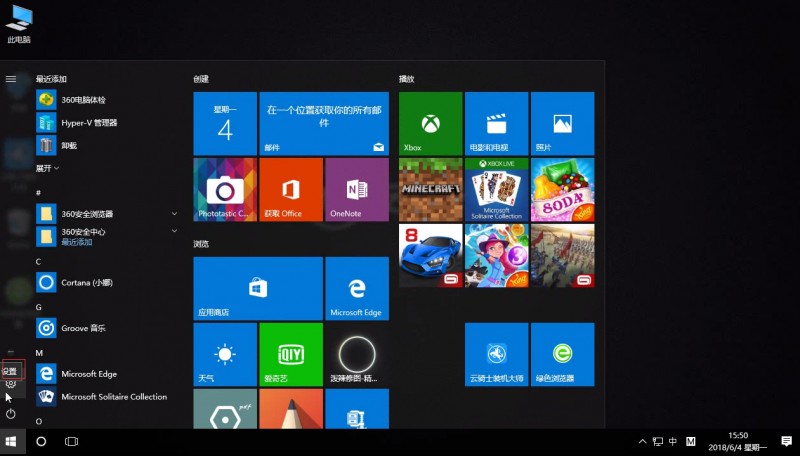Open the 应用商店 store tile
800x456 pixels.
[258, 288]
